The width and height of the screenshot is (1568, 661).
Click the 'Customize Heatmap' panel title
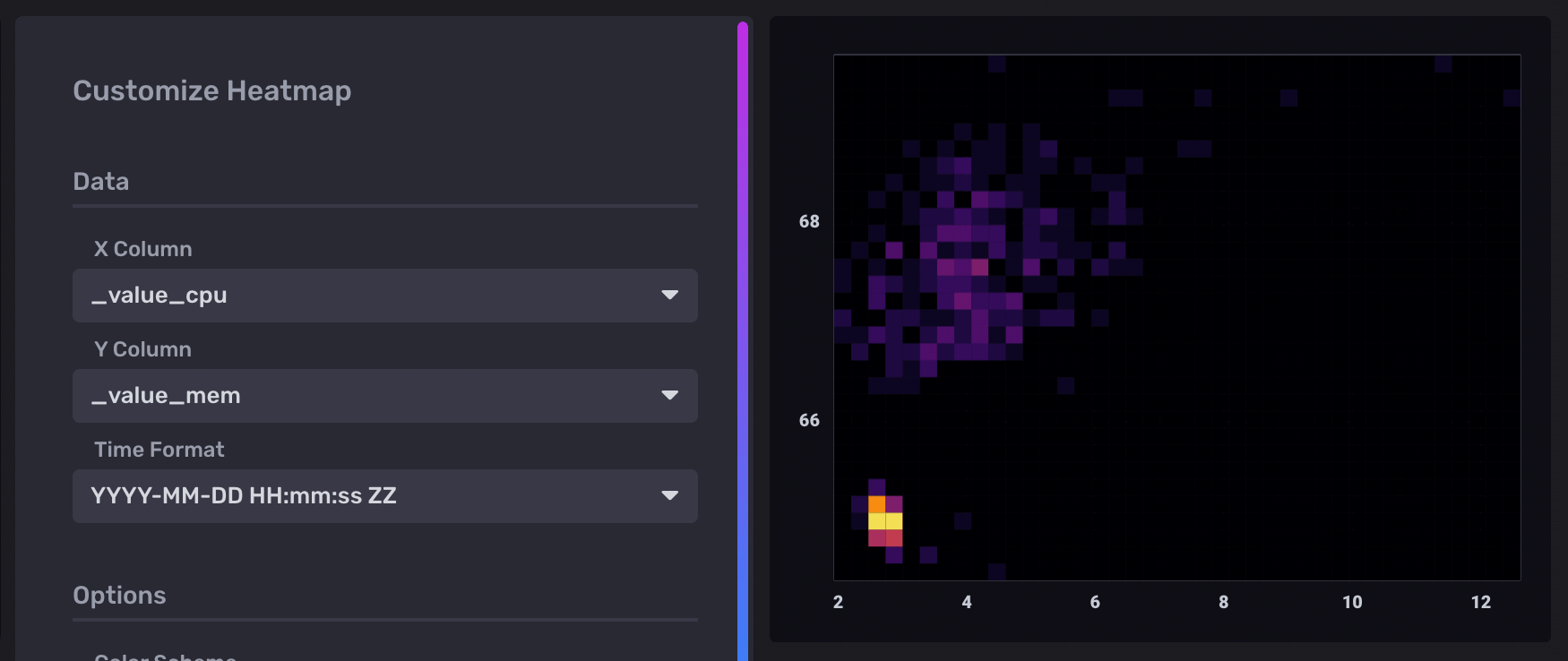[x=211, y=90]
